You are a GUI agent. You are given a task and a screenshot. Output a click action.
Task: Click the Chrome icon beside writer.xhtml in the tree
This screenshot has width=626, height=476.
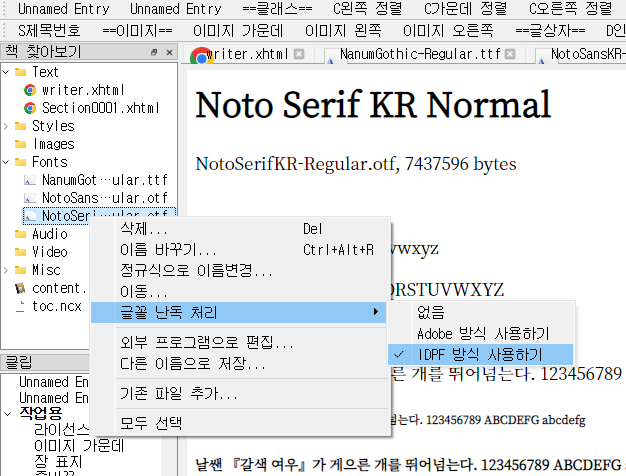(x=30, y=90)
